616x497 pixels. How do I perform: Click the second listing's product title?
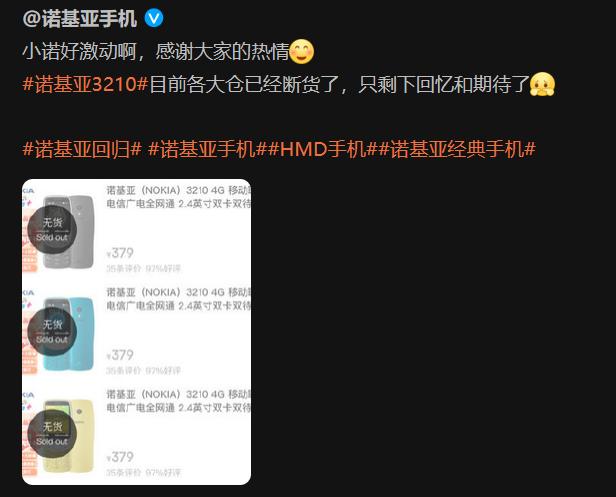point(179,299)
